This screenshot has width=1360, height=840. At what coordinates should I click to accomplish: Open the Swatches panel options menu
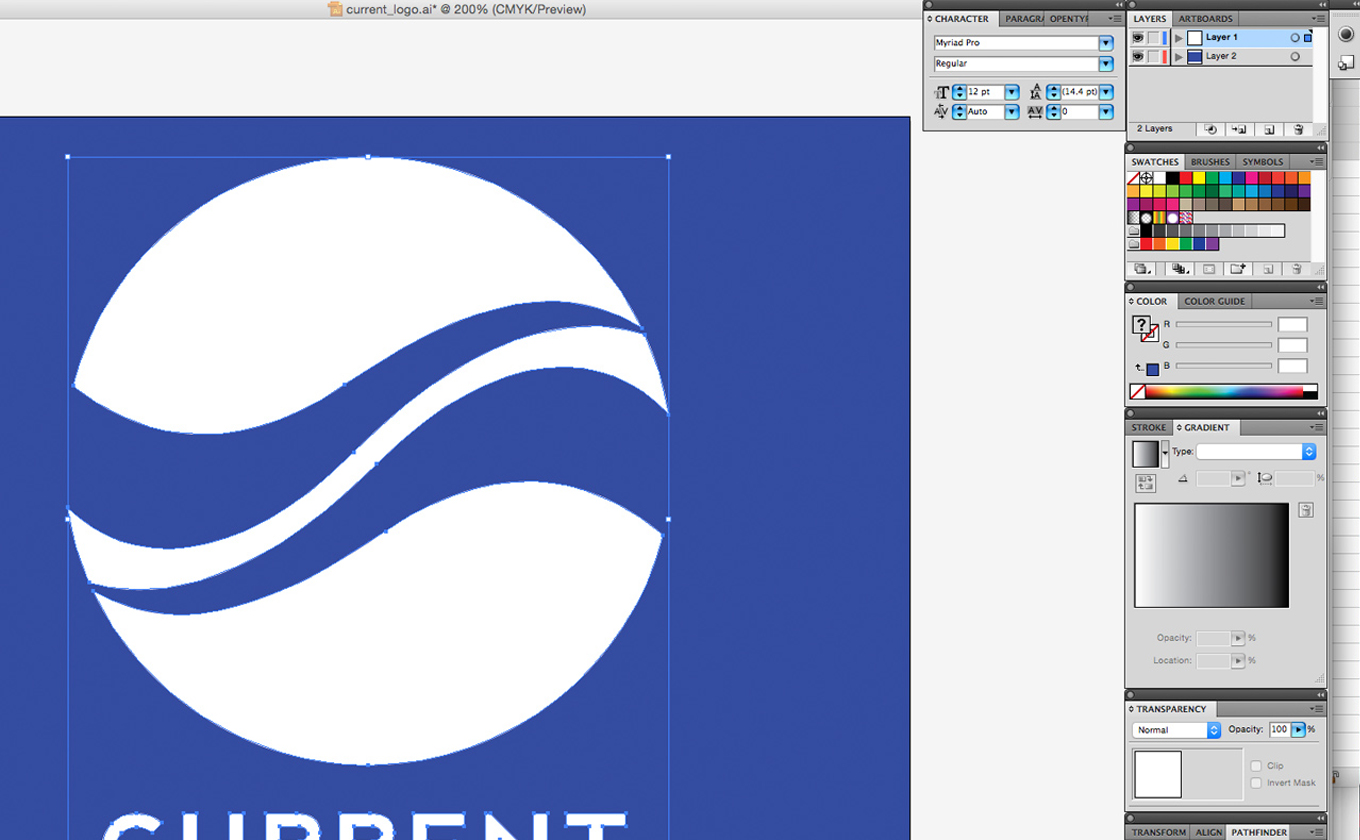pyautogui.click(x=1316, y=162)
